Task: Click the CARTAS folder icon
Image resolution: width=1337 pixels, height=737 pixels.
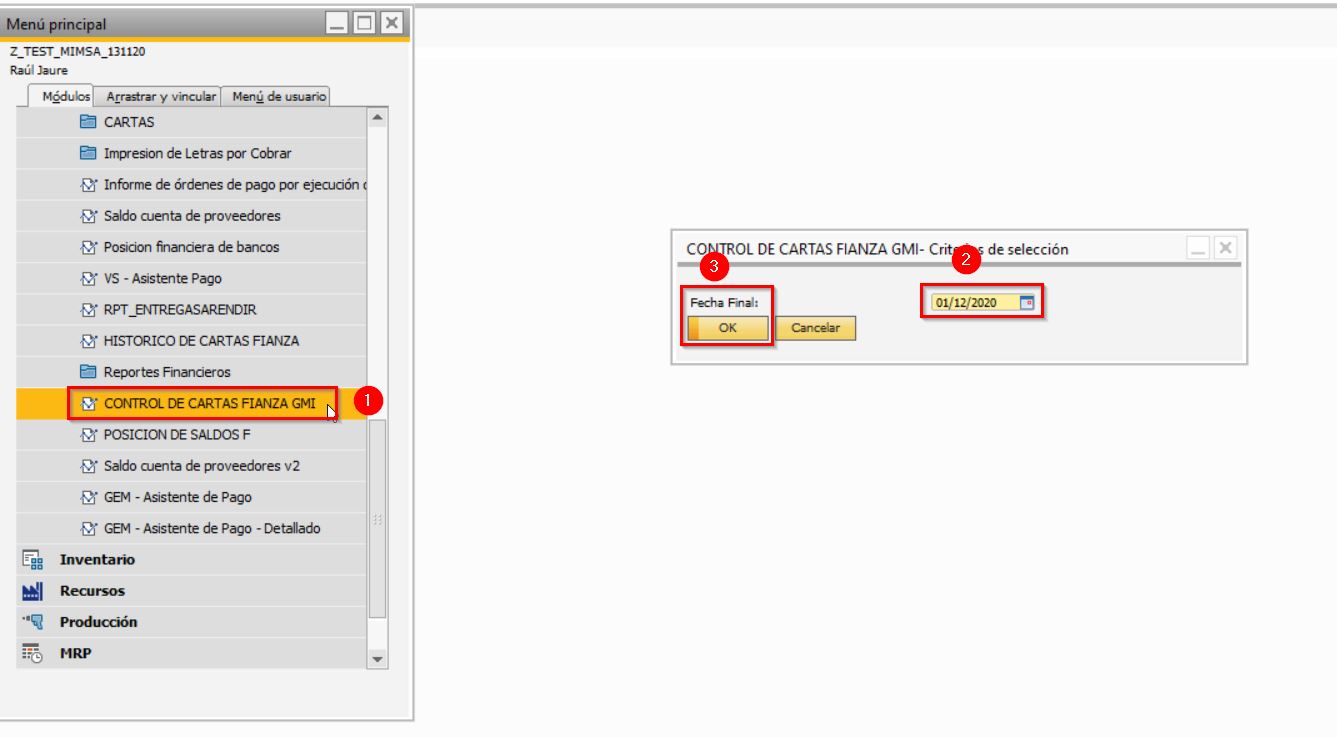Action: [88, 122]
